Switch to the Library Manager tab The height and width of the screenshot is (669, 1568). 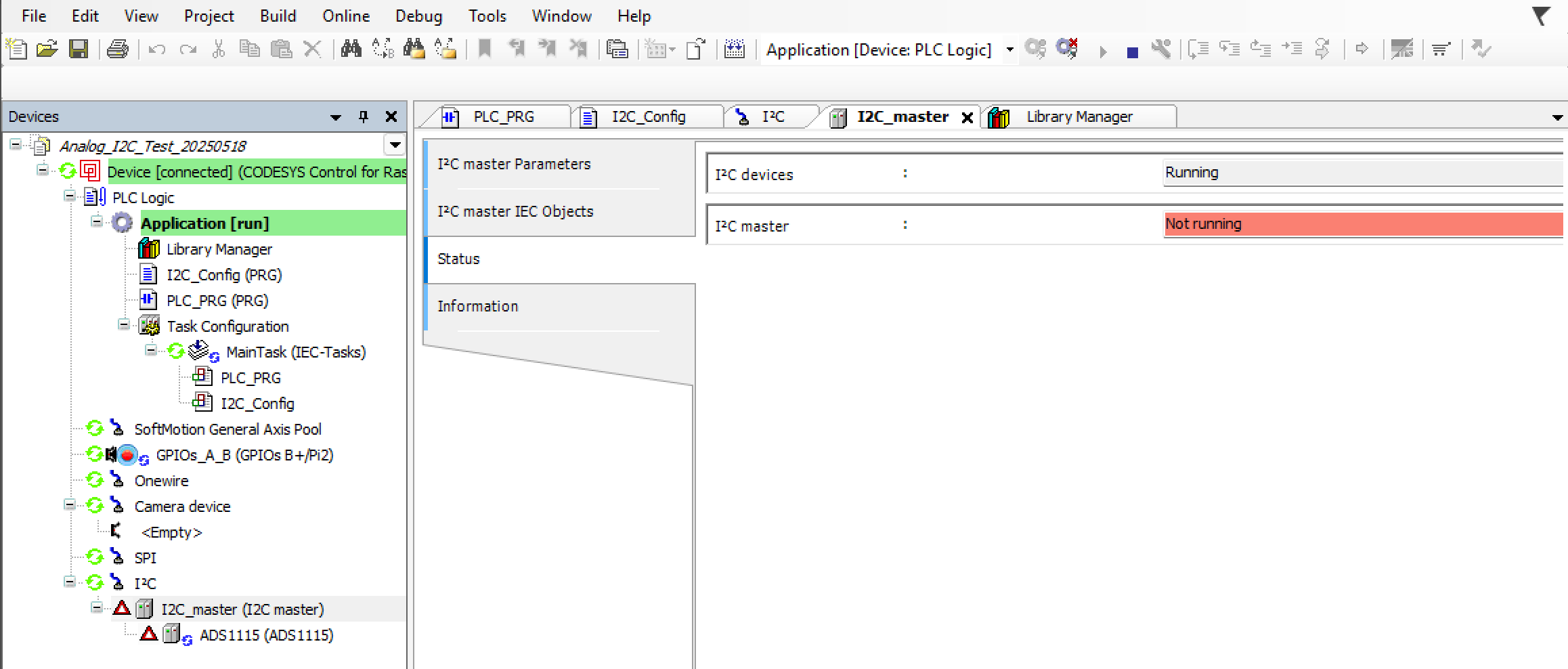pos(1079,116)
